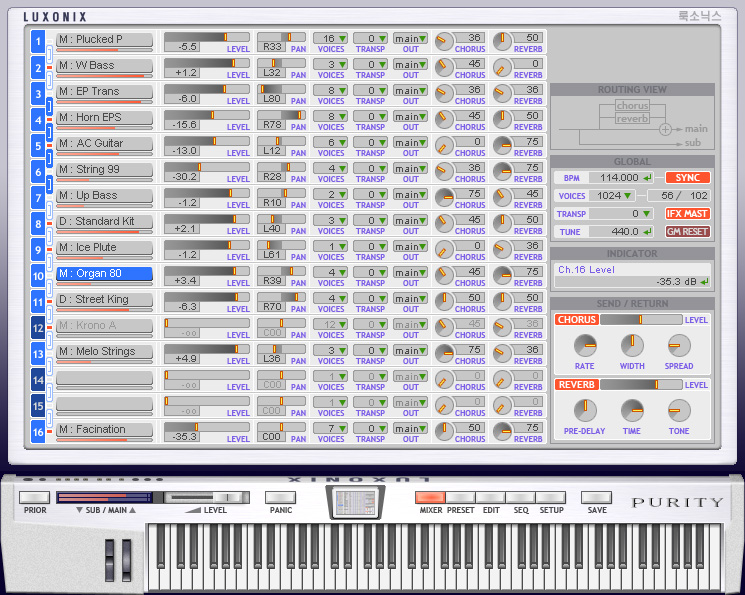Click the channel 8 reverb knob
Image resolution: width=745 pixels, height=595 pixels.
coord(502,224)
